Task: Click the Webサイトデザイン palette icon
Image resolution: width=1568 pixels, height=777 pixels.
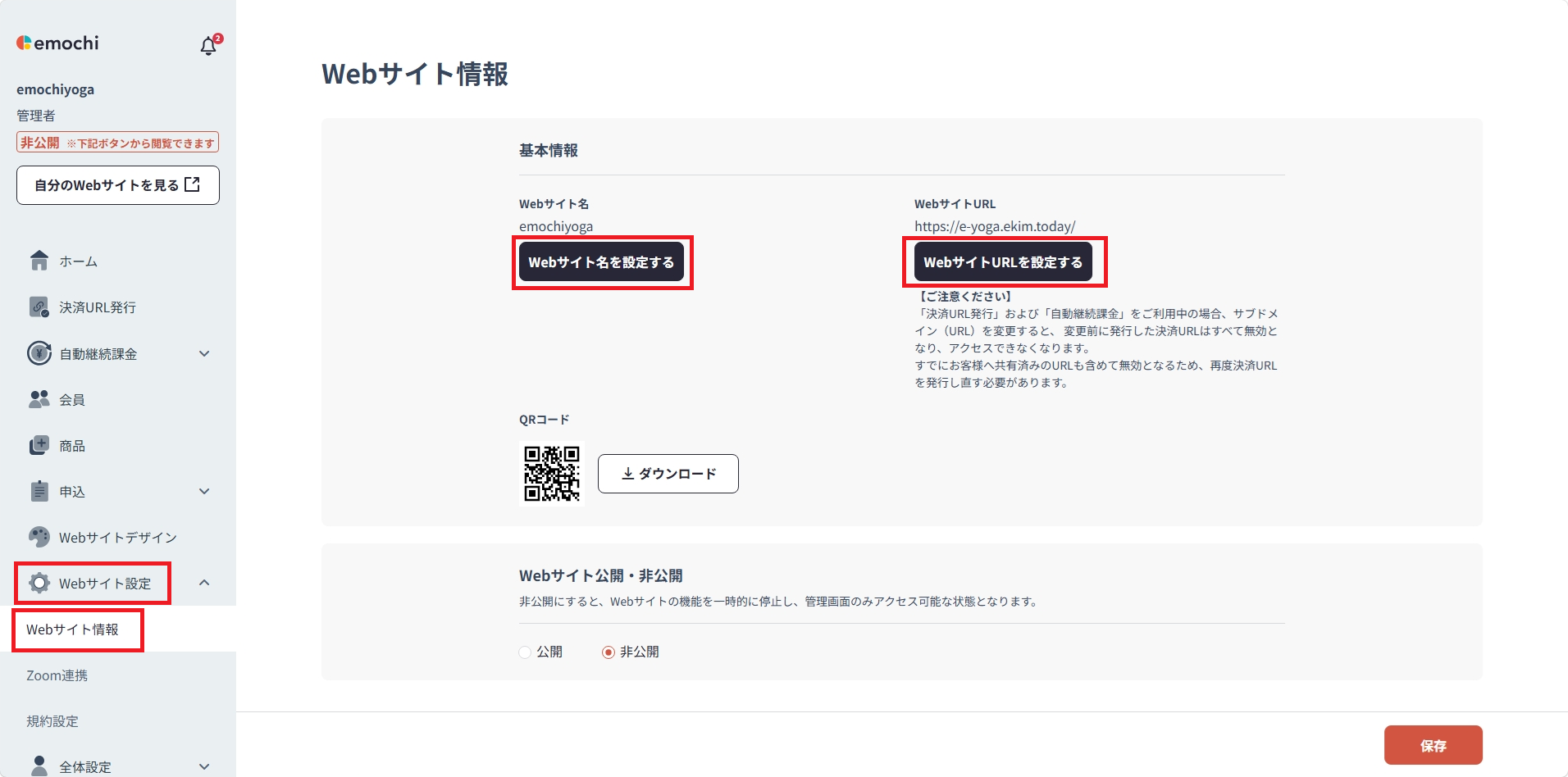Action: pyautogui.click(x=39, y=537)
